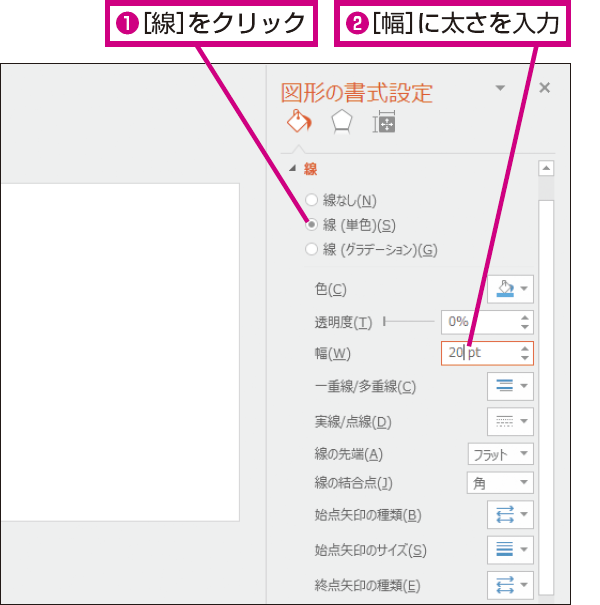Click the 幅(W) label

tap(333, 353)
